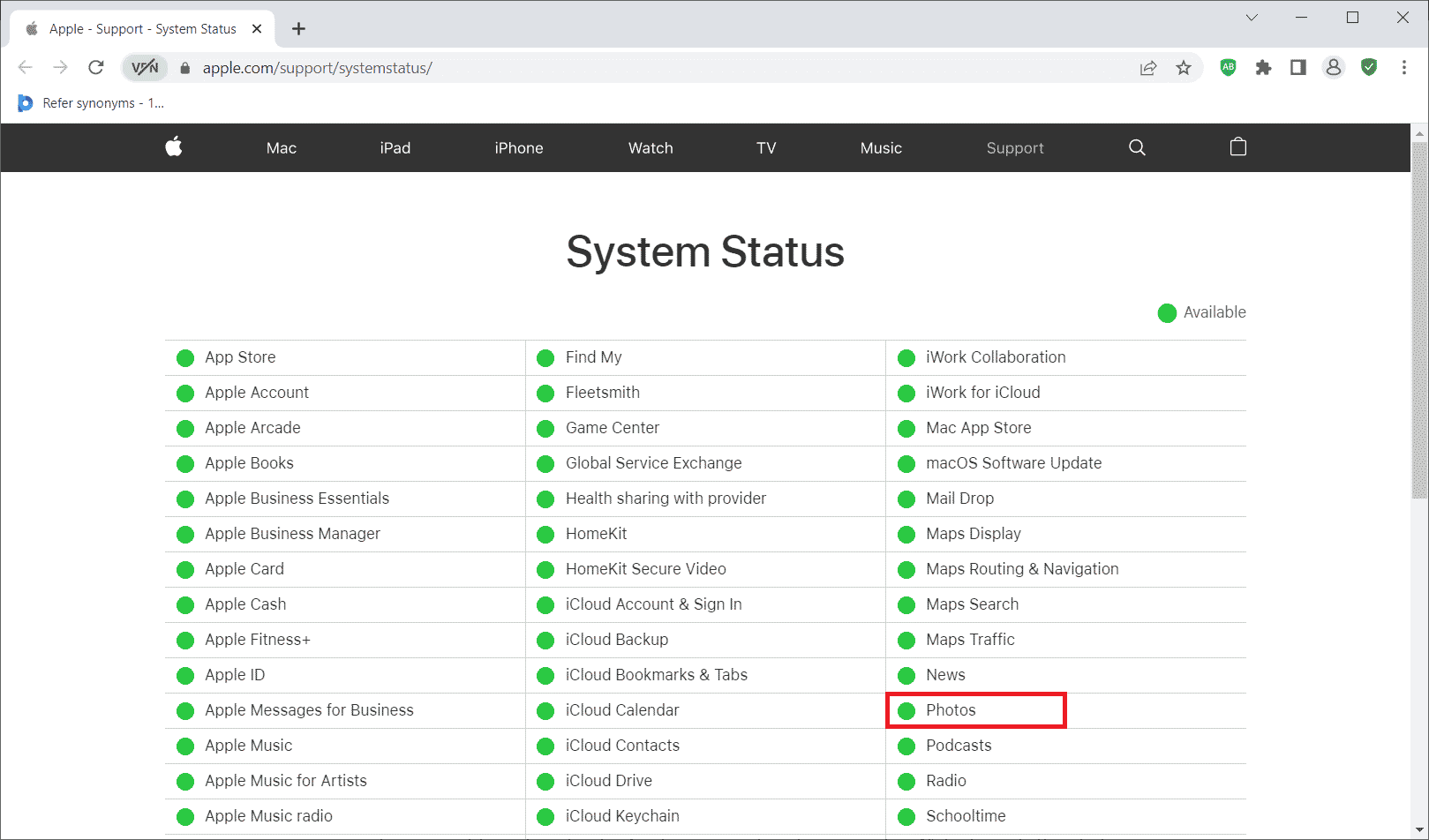Click the Apple logo in navigation bar
Image resolution: width=1429 pixels, height=840 pixels.
174,147
